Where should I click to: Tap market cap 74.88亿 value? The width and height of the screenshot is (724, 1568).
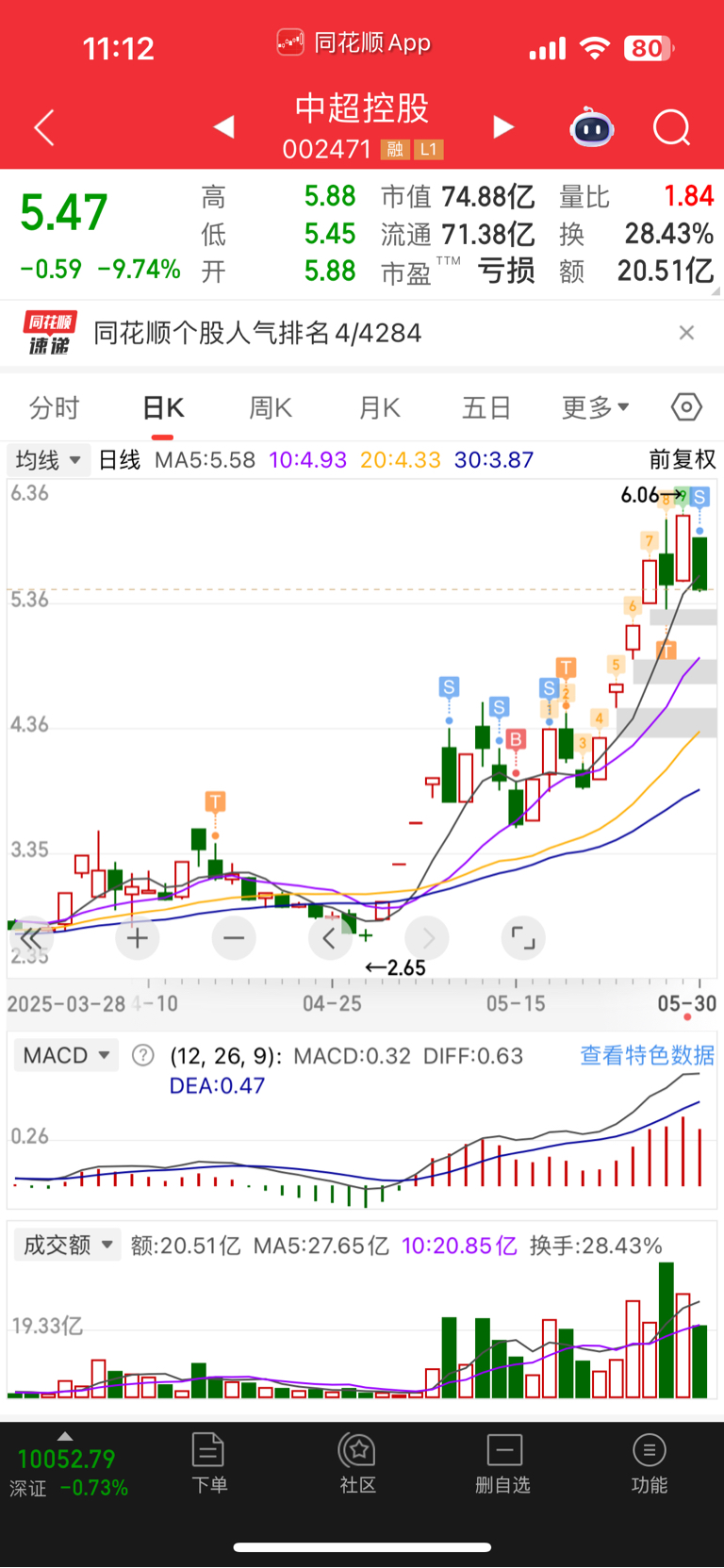(488, 196)
